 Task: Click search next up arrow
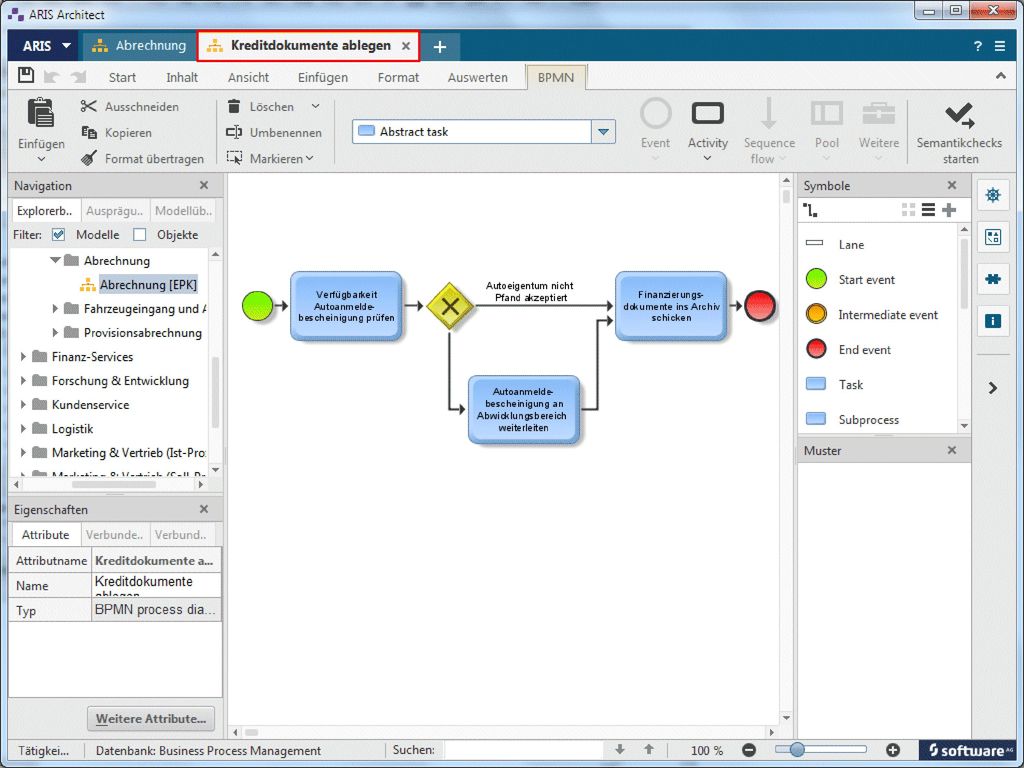(x=648, y=750)
